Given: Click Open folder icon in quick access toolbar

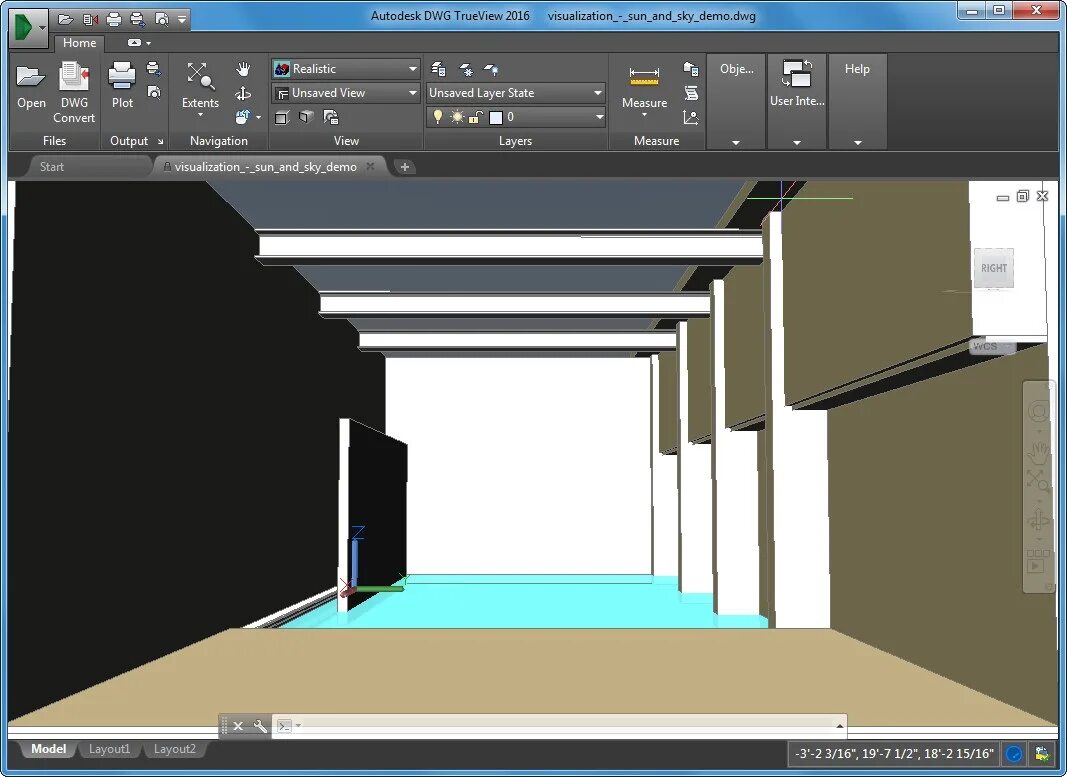Looking at the screenshot, I should [66, 19].
